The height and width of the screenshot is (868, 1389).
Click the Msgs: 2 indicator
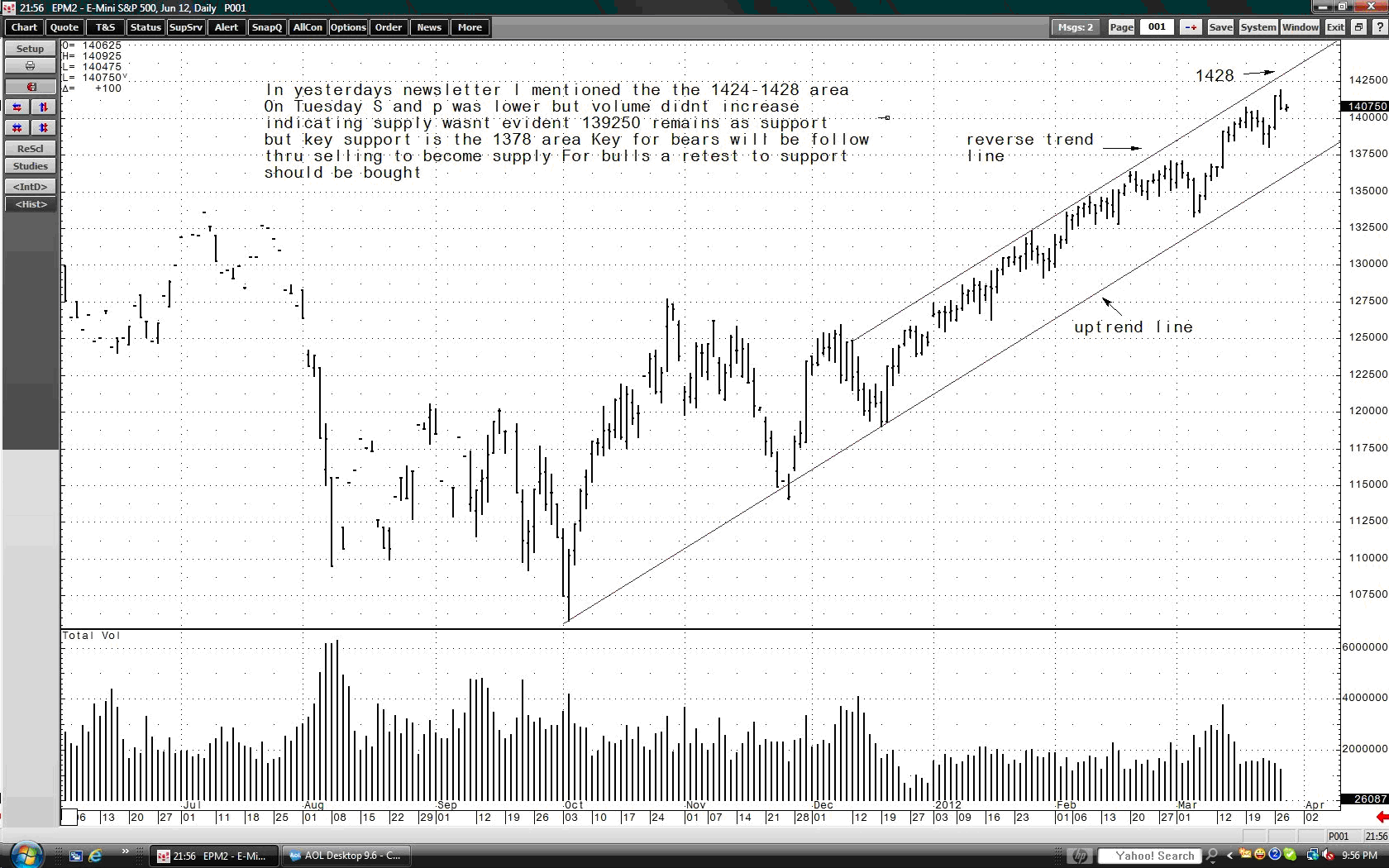[x=1076, y=27]
